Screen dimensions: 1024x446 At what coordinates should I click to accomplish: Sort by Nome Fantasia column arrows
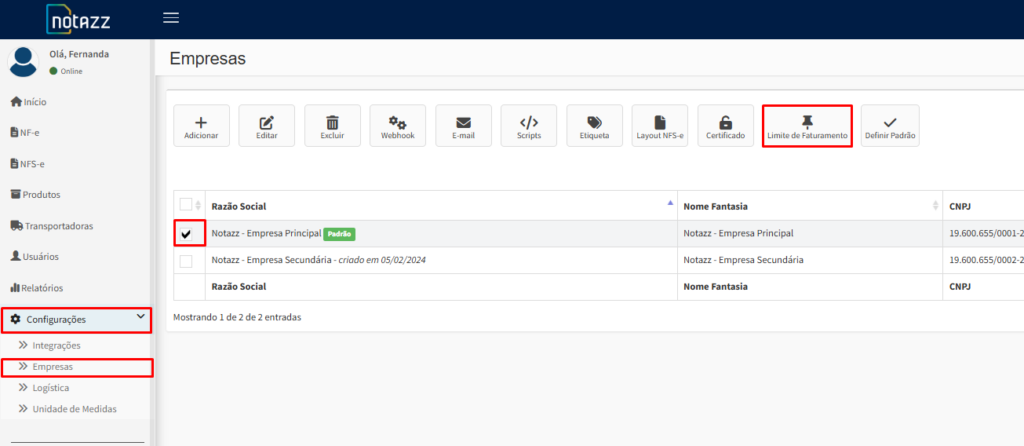point(935,206)
